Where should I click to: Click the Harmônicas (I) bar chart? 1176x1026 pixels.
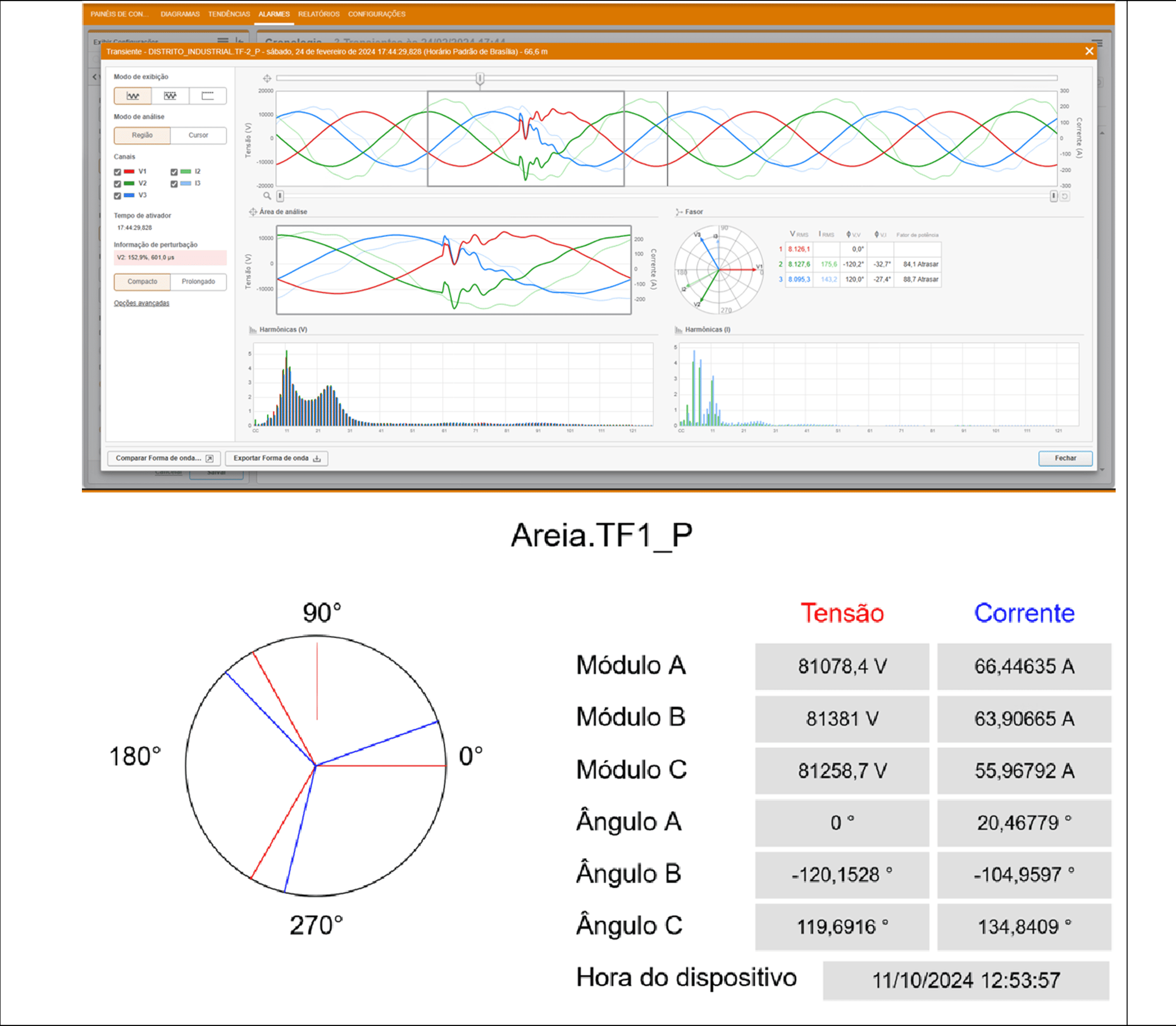[879, 385]
